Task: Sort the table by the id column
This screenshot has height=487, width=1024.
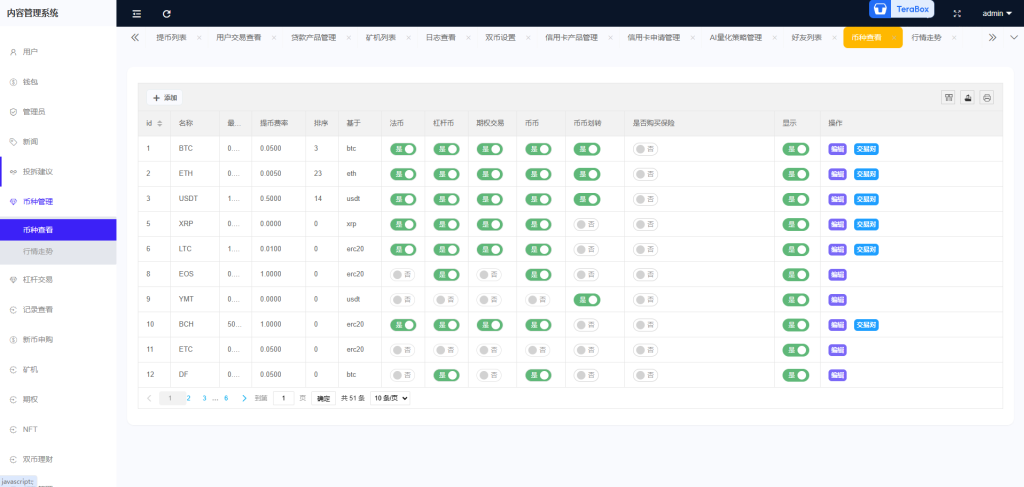Action: point(159,123)
